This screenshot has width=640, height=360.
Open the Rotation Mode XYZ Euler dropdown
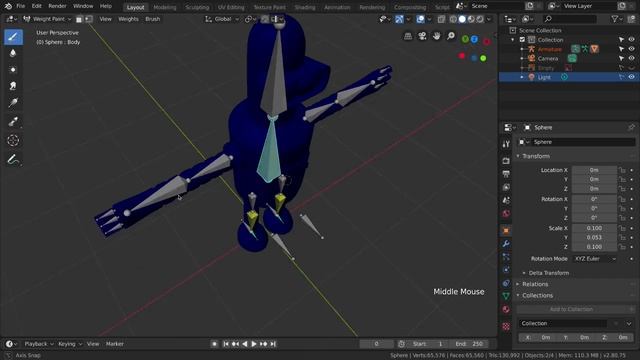pyautogui.click(x=595, y=259)
